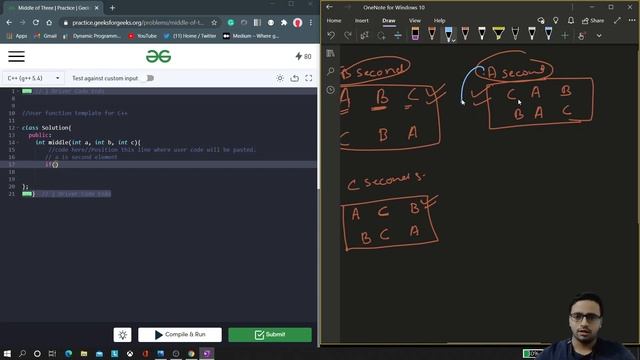Screen dimensions: 640x360
Task: Add a new pen in OneNote
Action: tap(564, 36)
